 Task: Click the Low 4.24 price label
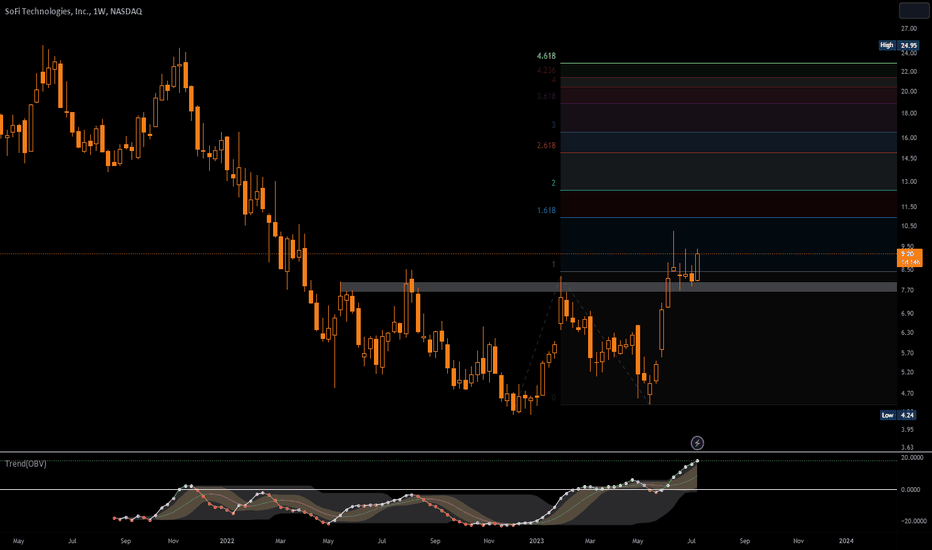pos(898,415)
